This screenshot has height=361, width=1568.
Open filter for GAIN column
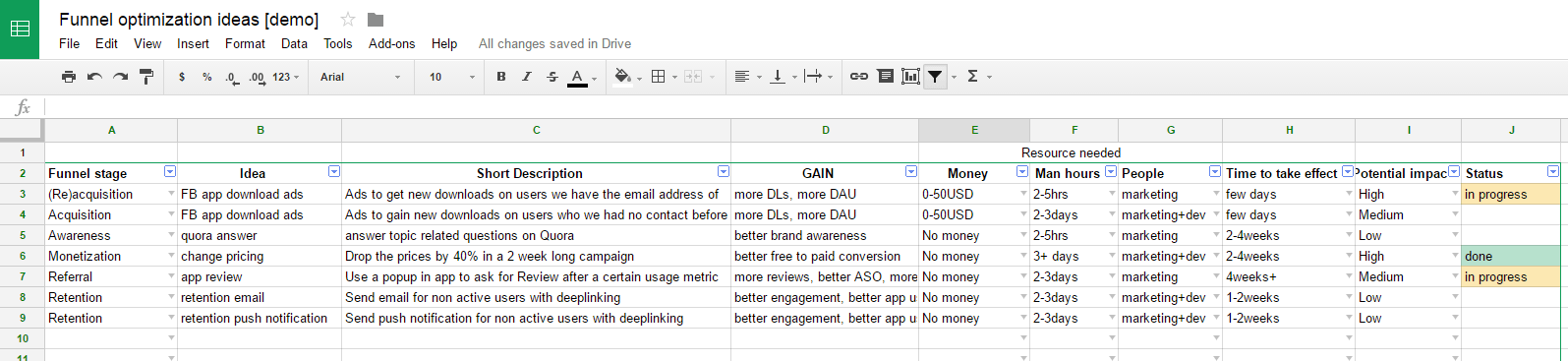pos(910,172)
